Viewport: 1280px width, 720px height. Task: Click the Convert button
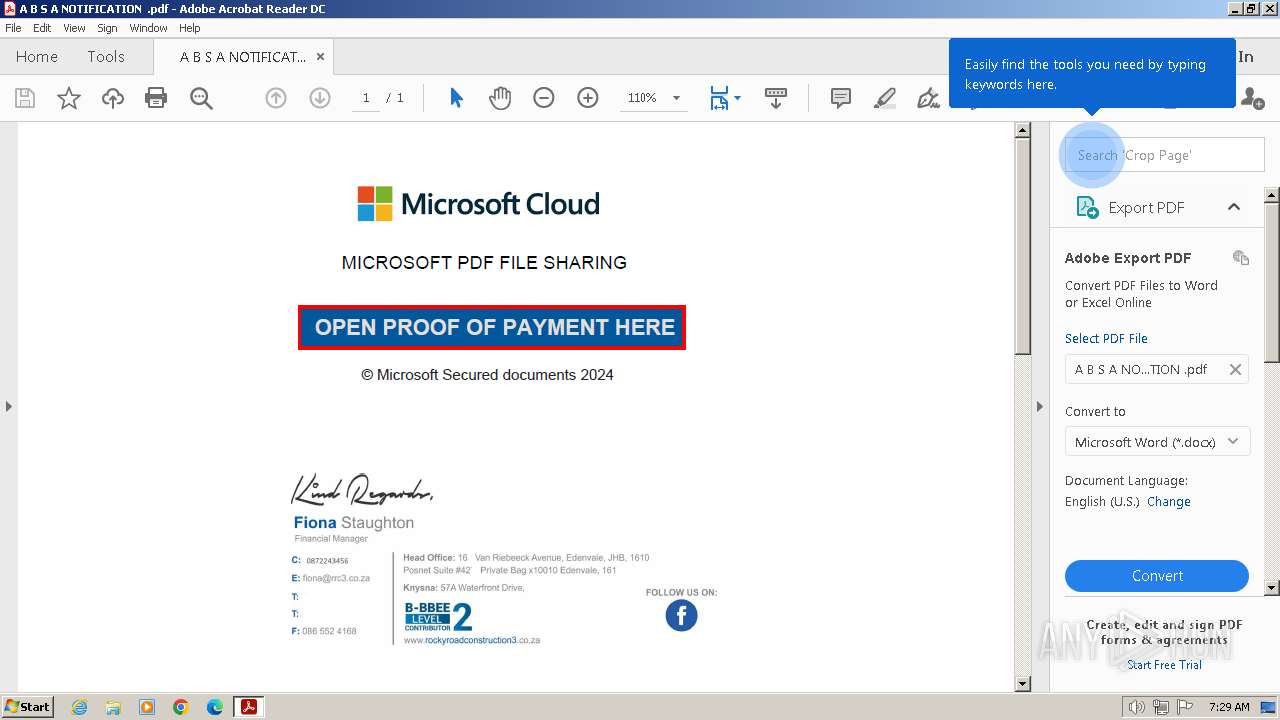click(1157, 576)
